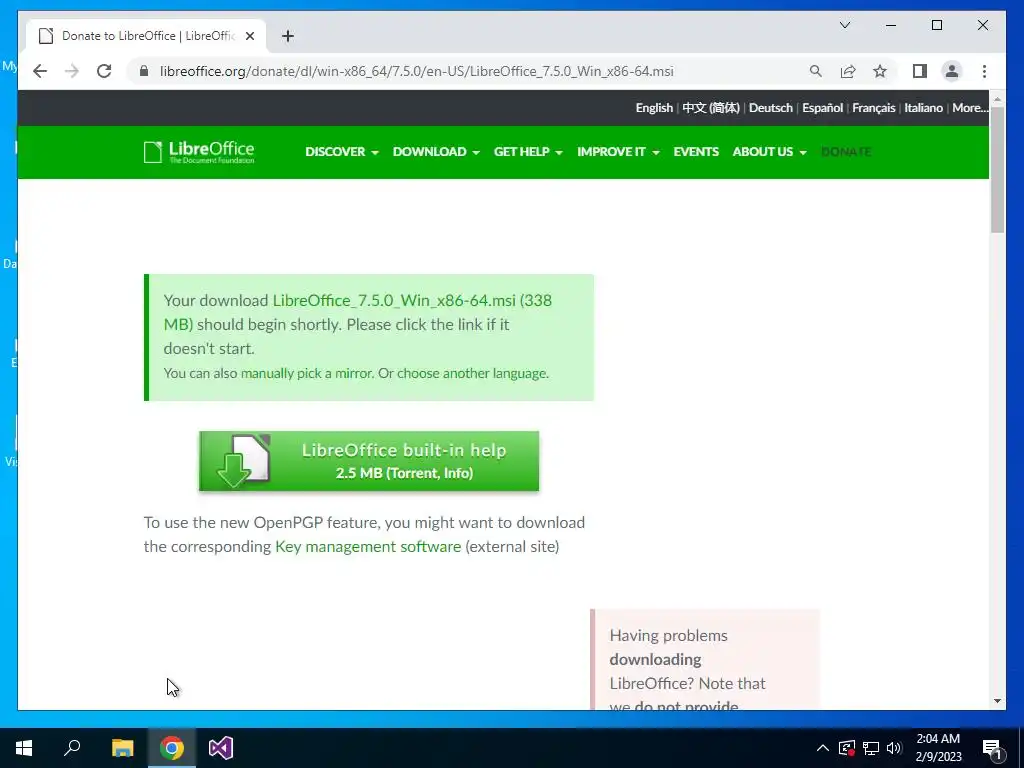
Task: Close the Donate to LibreOffice tab
Action: [x=249, y=36]
